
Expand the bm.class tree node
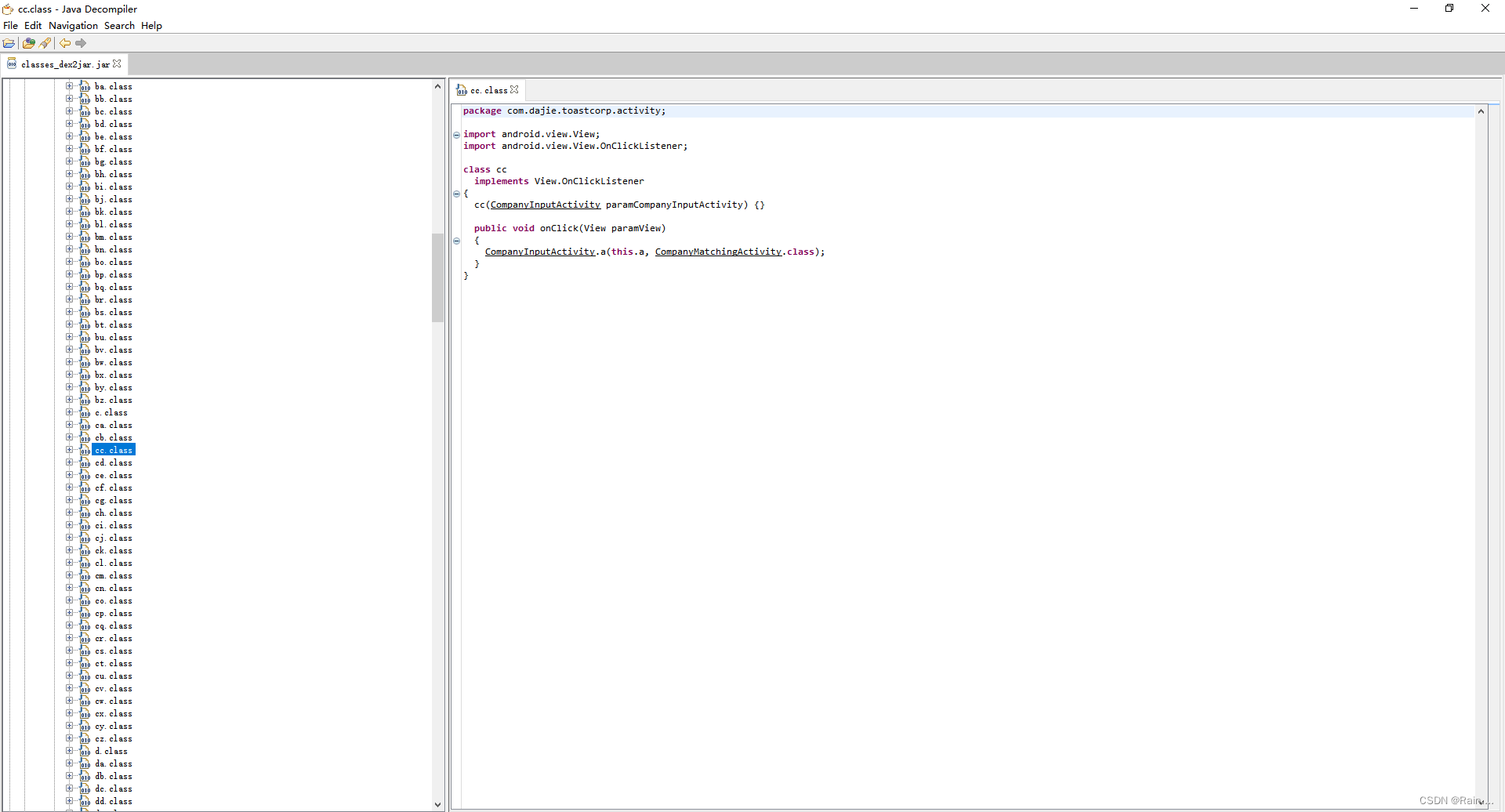pos(69,237)
